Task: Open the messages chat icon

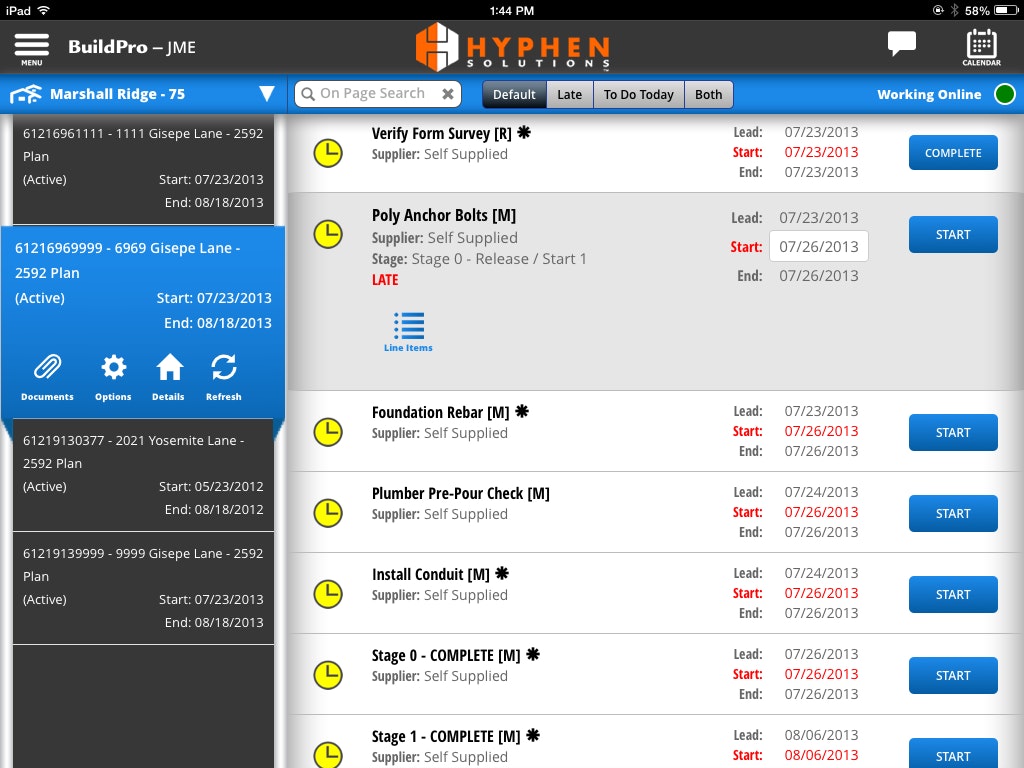Action: (x=901, y=43)
